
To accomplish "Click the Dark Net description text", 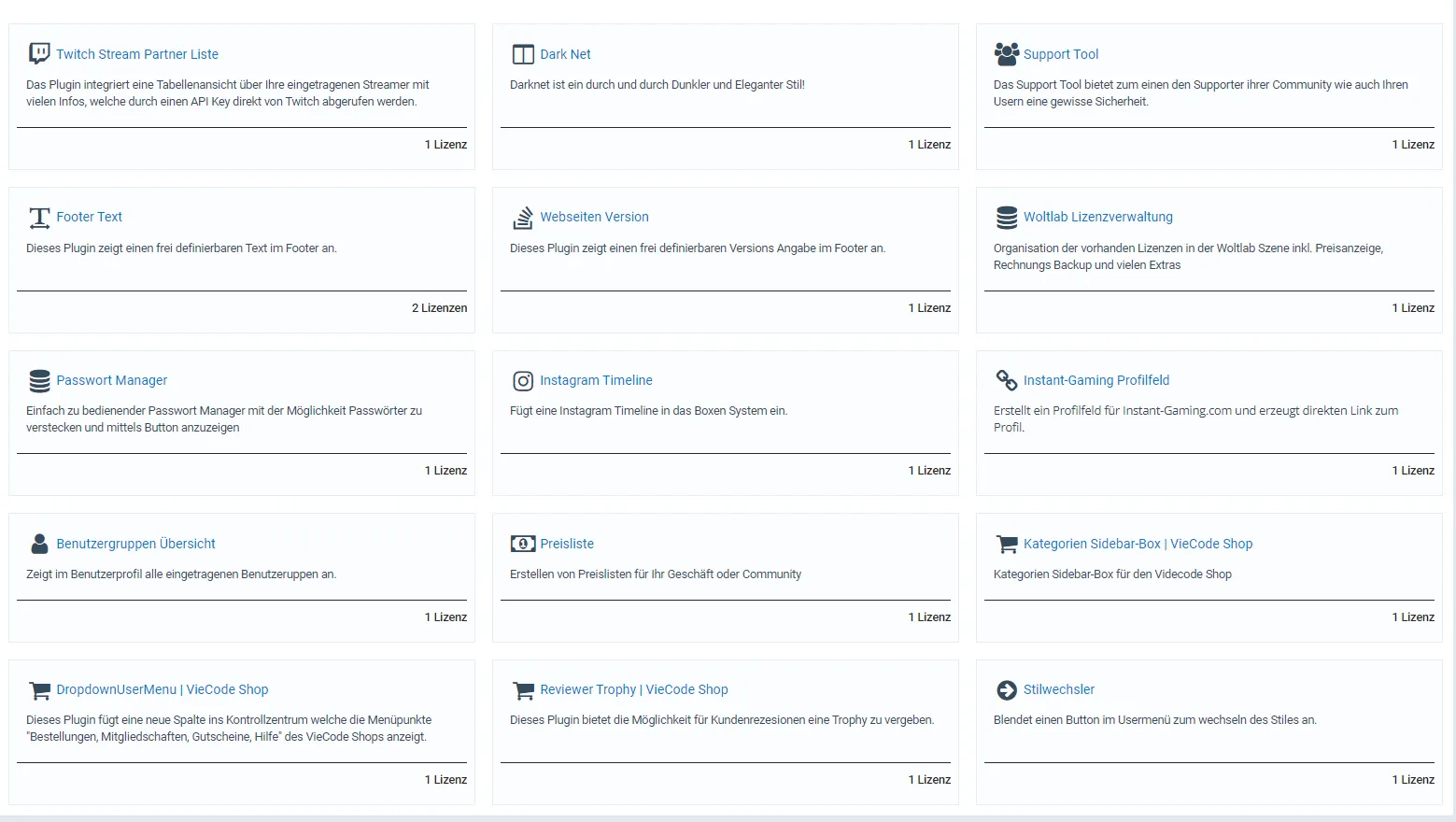I will pyautogui.click(x=657, y=85).
